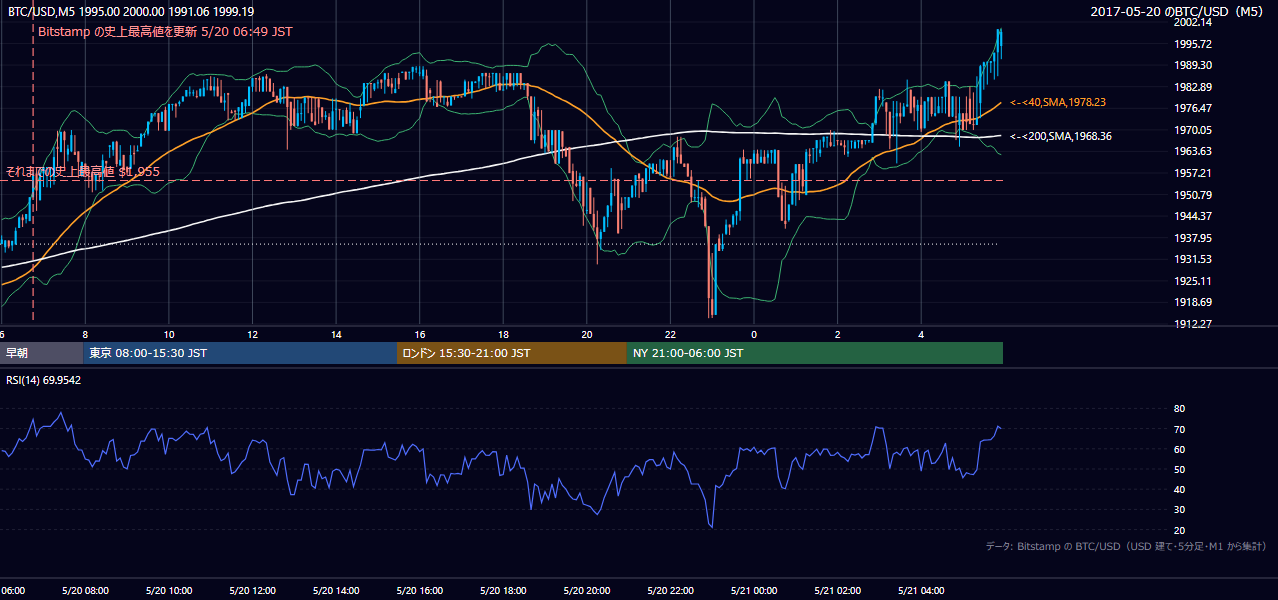1278x600 pixels.
Task: Select the orange 40 SMA label 1978.23
Action: pos(1058,102)
